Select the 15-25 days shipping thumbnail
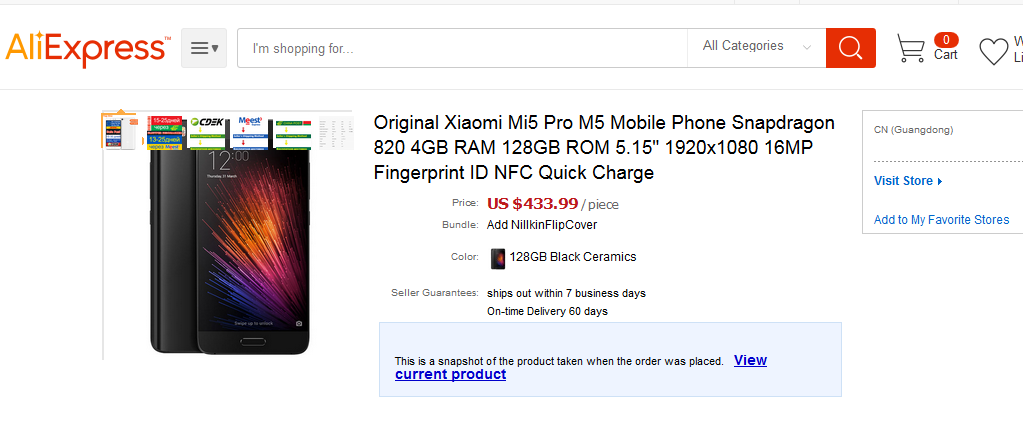Screen dimensions: 1023x429 coord(167,132)
